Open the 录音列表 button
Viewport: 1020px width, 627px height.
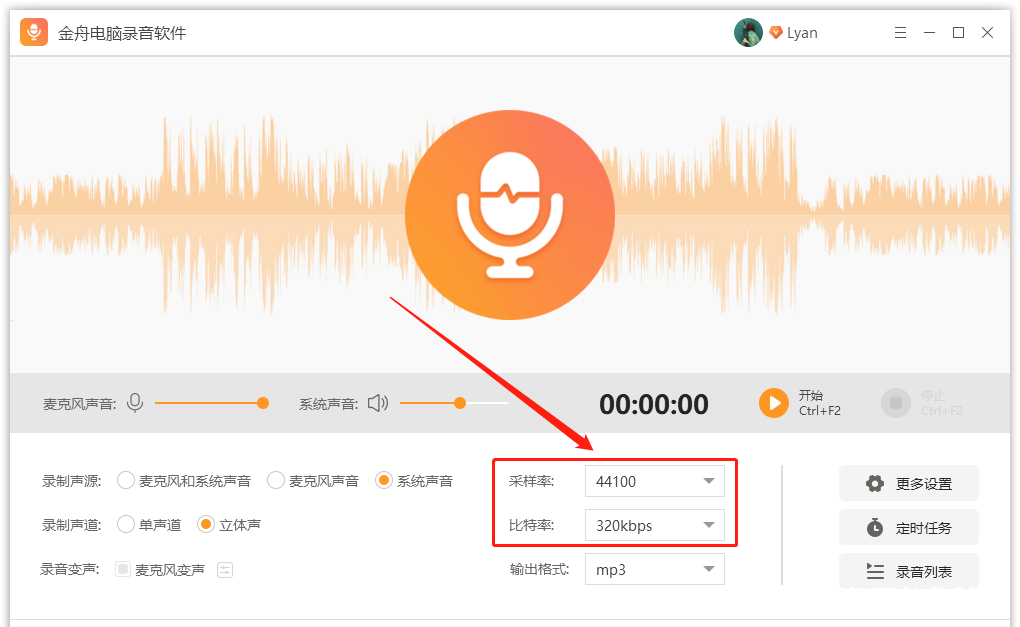pos(908,571)
